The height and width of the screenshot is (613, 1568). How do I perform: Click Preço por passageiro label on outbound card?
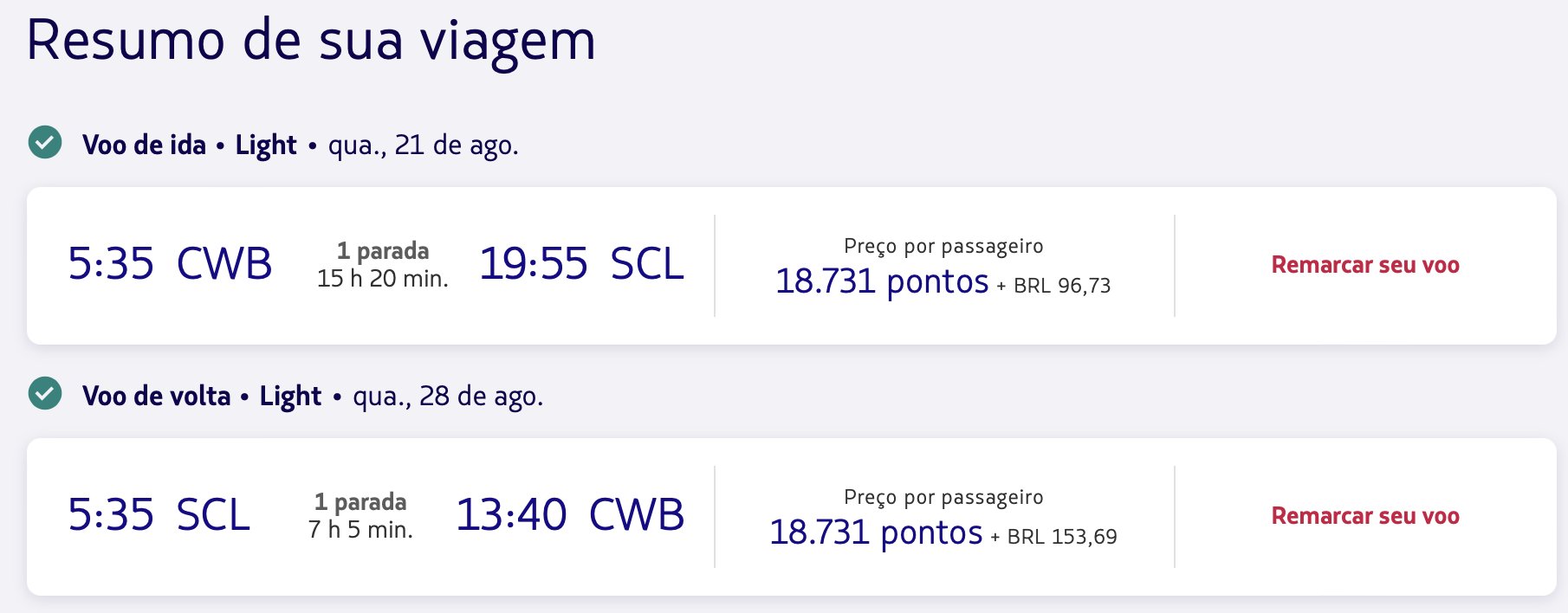pos(943,247)
